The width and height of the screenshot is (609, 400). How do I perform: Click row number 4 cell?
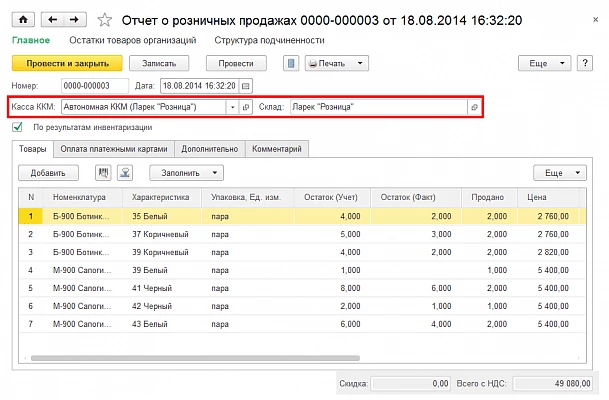(31, 270)
